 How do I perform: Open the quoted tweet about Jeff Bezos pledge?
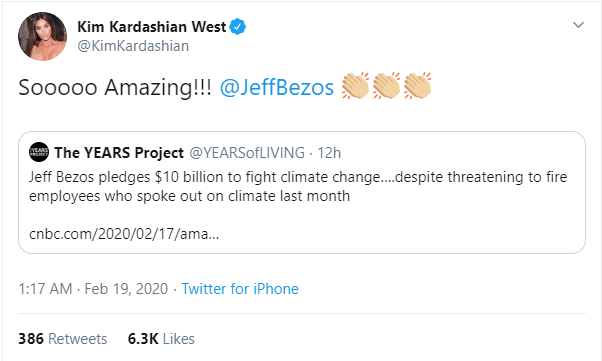pos(302,192)
